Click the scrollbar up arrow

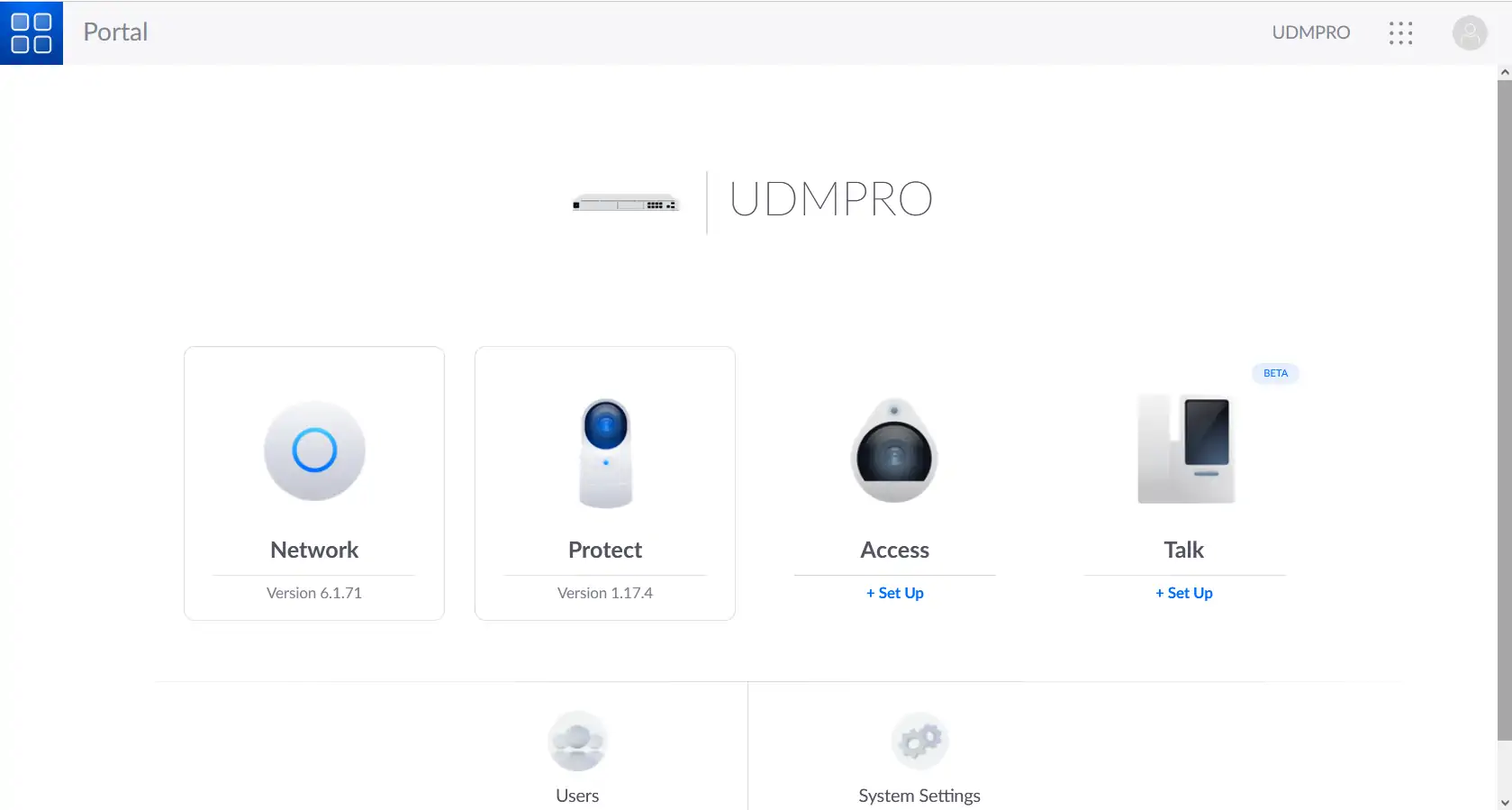[x=1504, y=72]
